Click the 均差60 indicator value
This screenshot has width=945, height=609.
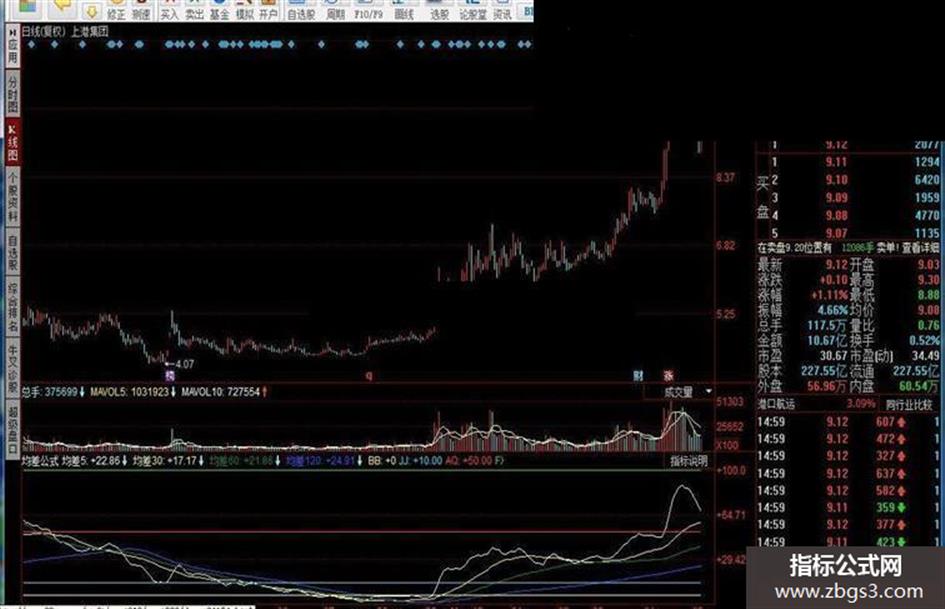[x=245, y=461]
